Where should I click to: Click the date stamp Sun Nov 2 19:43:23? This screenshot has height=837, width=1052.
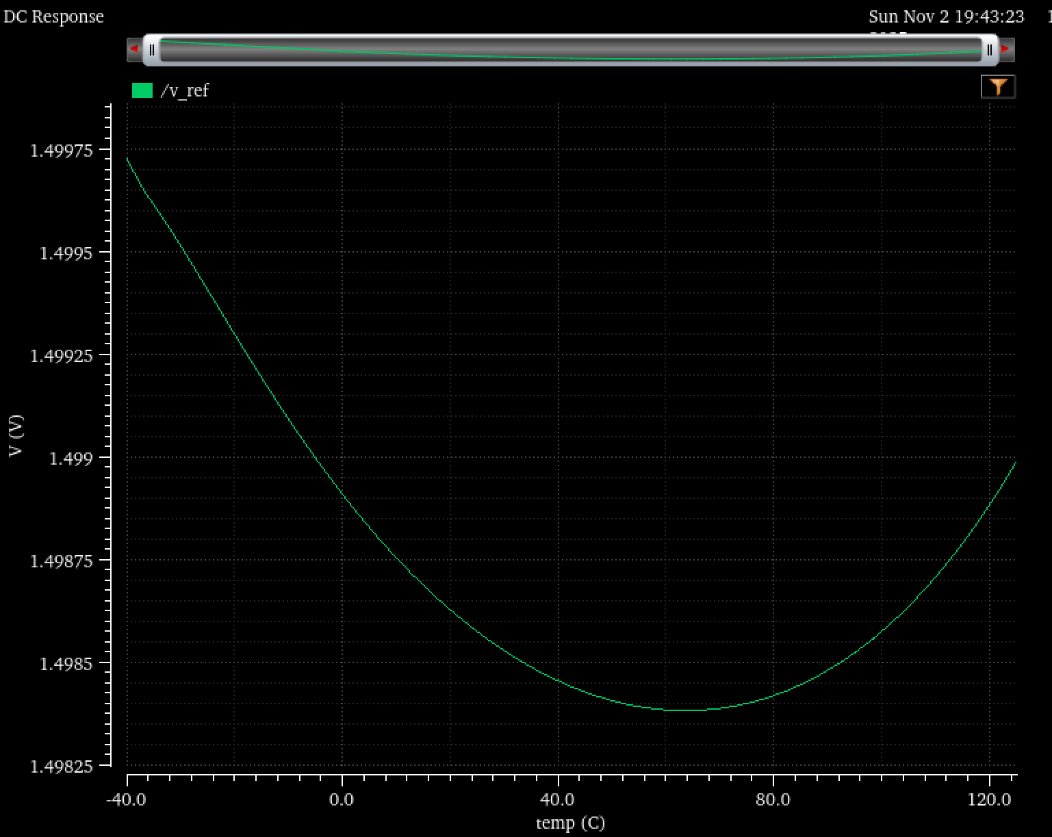946,17
